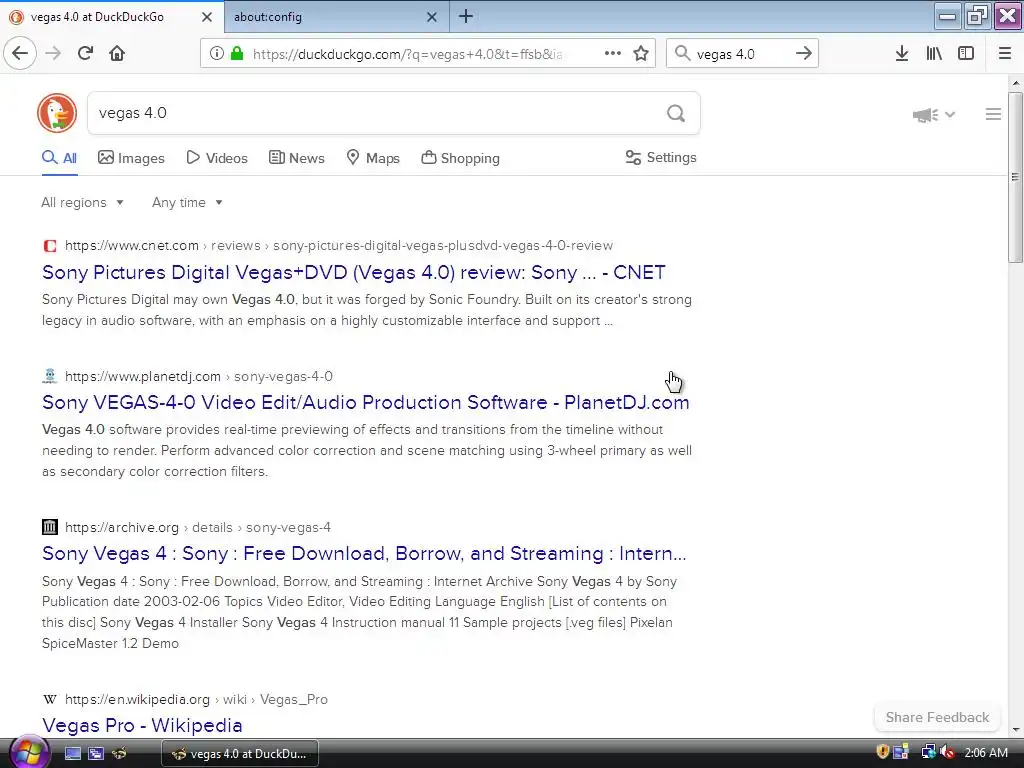1024x768 pixels.
Task: Show All search results
Action: click(x=59, y=157)
